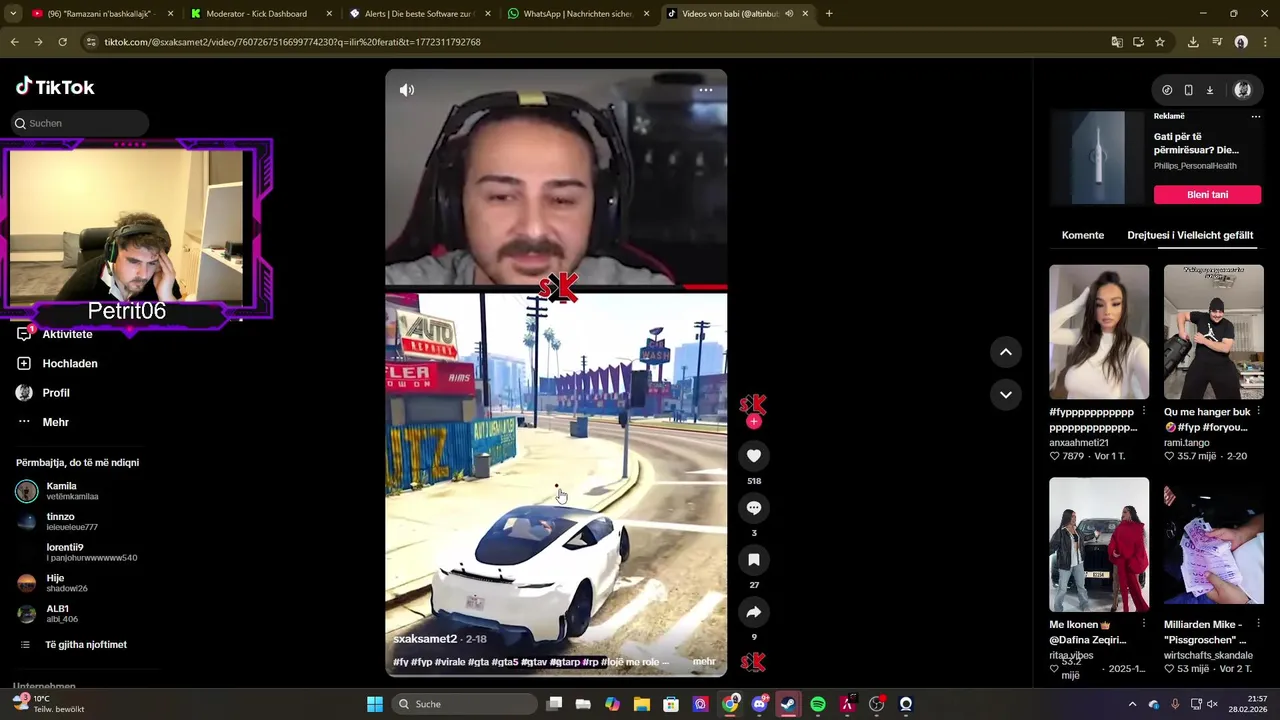Open Chrome downloads icon
The height and width of the screenshot is (720, 1280).
click(1193, 42)
